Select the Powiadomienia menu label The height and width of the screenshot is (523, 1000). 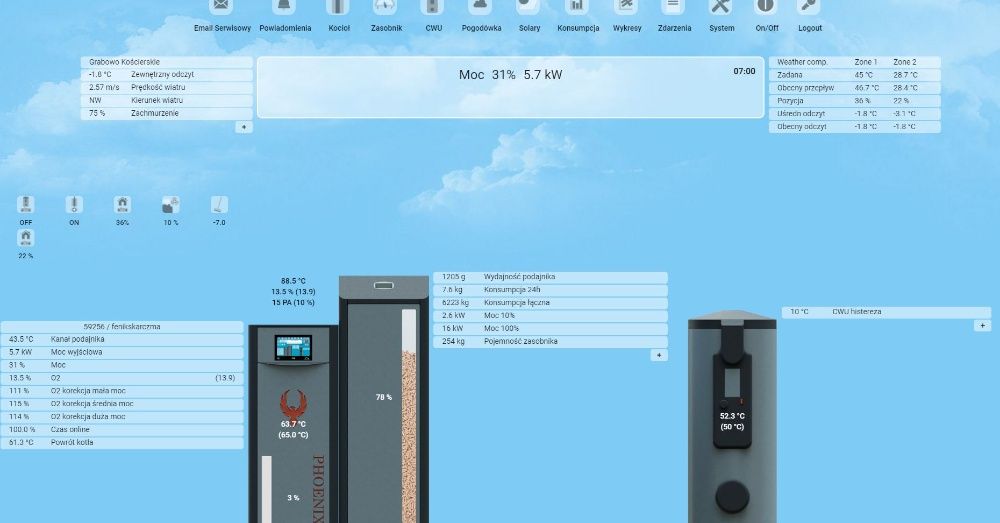pyautogui.click(x=285, y=28)
